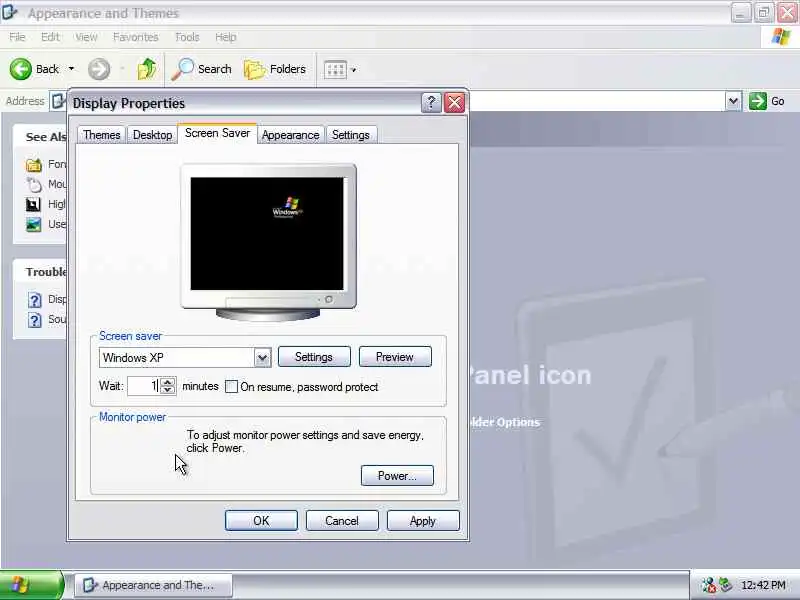Open the Windows XP screen saver dropdown

point(262,358)
